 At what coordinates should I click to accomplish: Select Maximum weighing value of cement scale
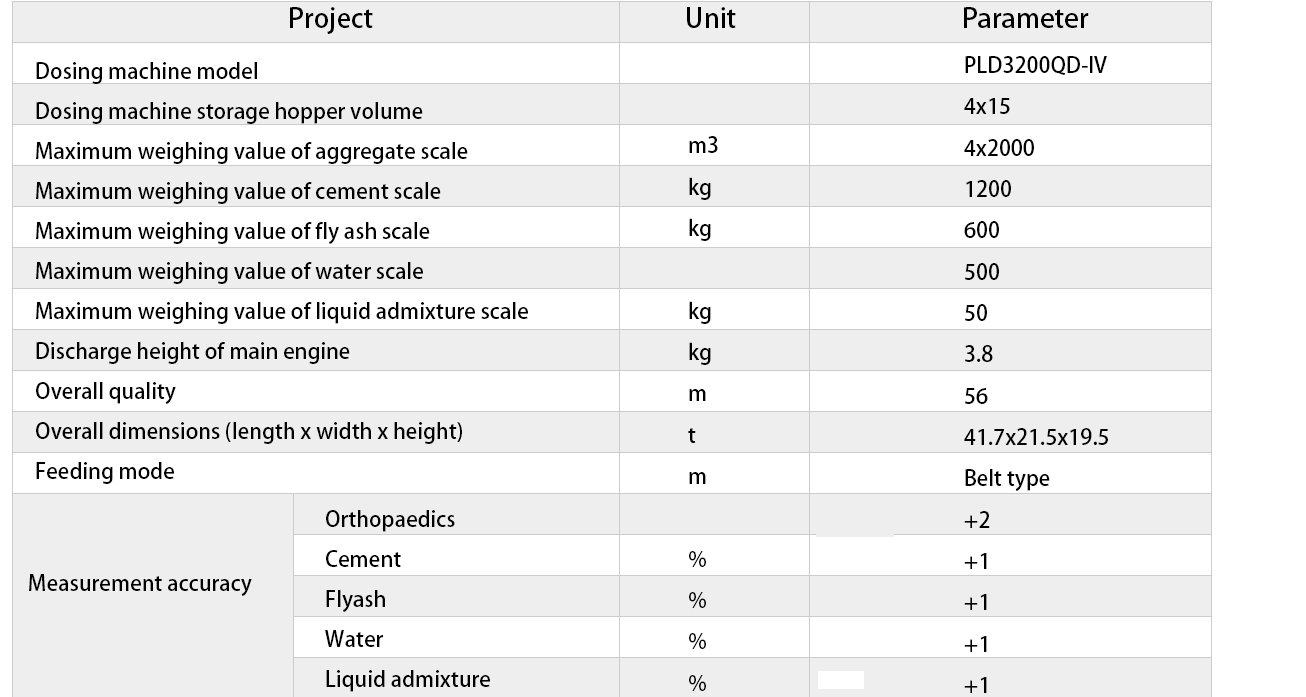point(238,191)
